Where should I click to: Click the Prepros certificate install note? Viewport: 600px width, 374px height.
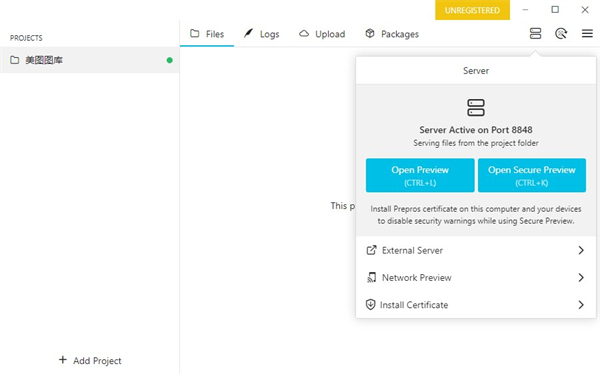coord(476,215)
